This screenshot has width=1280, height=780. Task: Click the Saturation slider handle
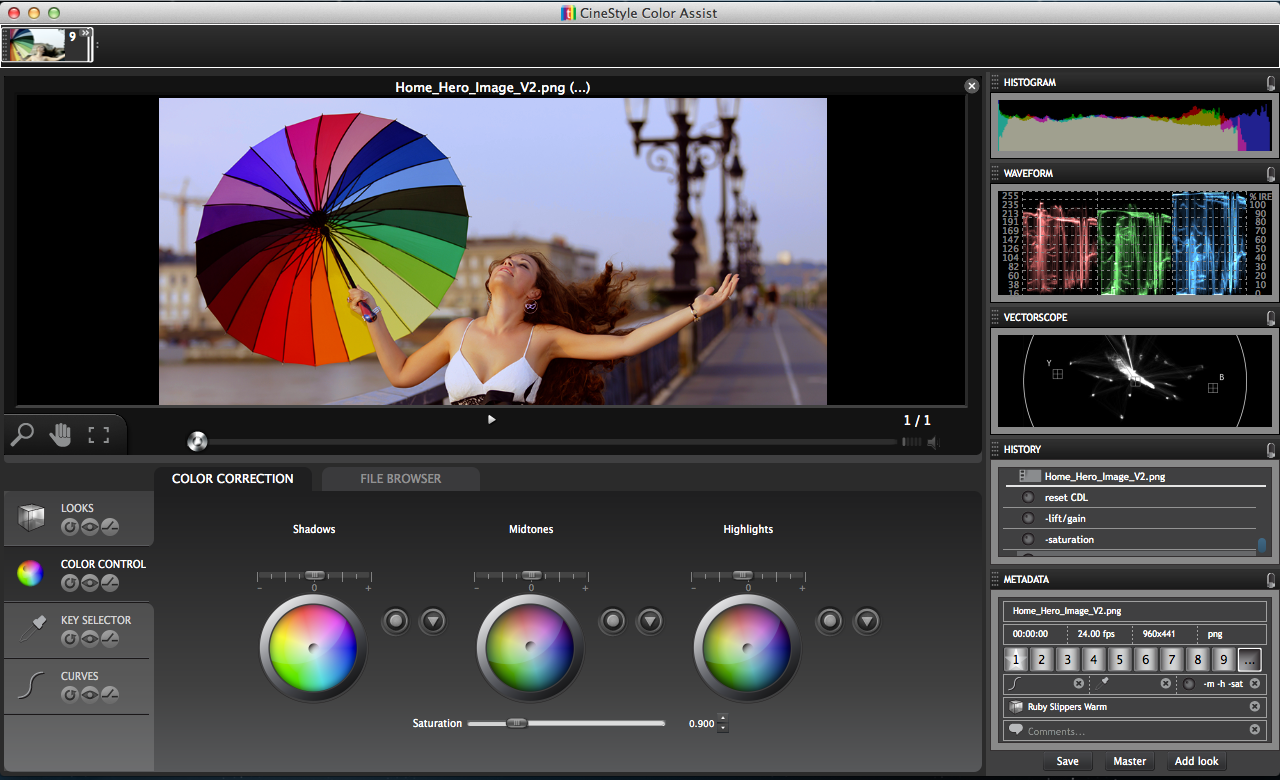[516, 723]
